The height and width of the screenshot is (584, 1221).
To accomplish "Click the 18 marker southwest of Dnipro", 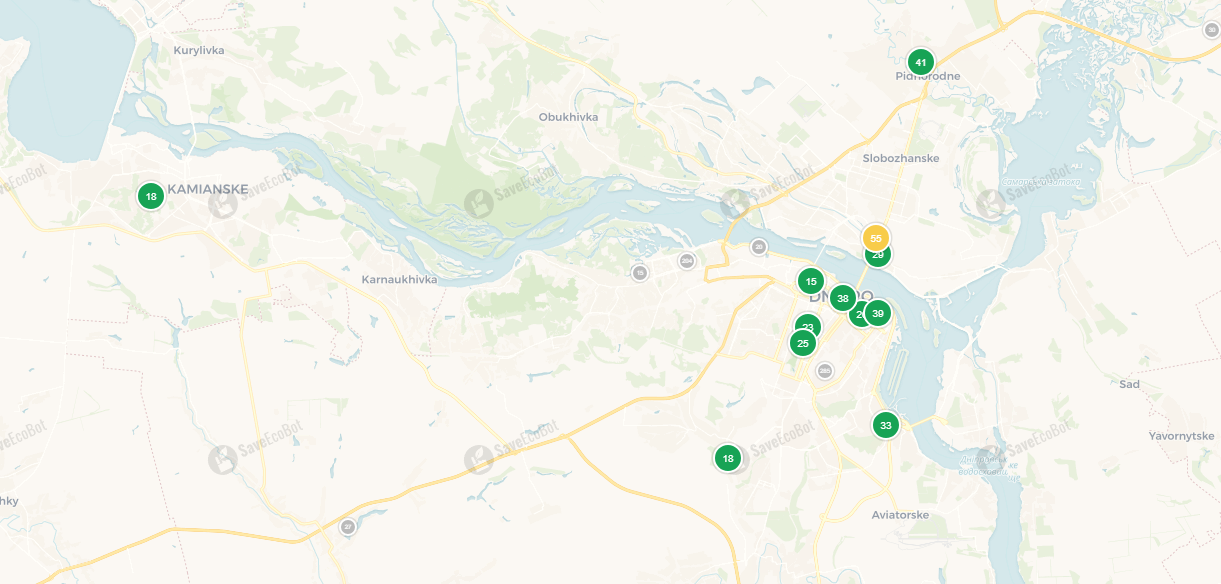I will 728,458.
